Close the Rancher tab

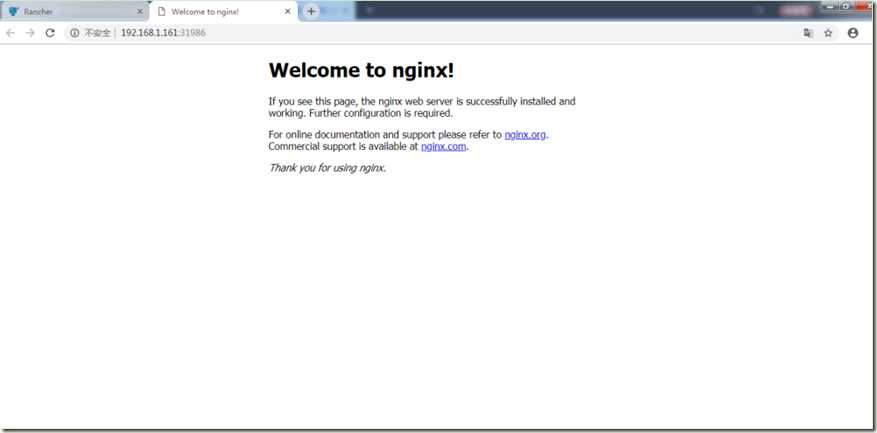(x=140, y=11)
